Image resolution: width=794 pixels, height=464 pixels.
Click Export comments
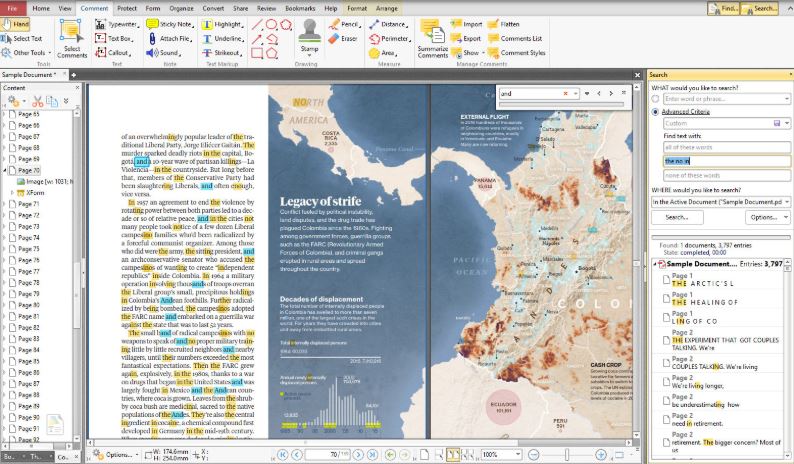tap(466, 38)
